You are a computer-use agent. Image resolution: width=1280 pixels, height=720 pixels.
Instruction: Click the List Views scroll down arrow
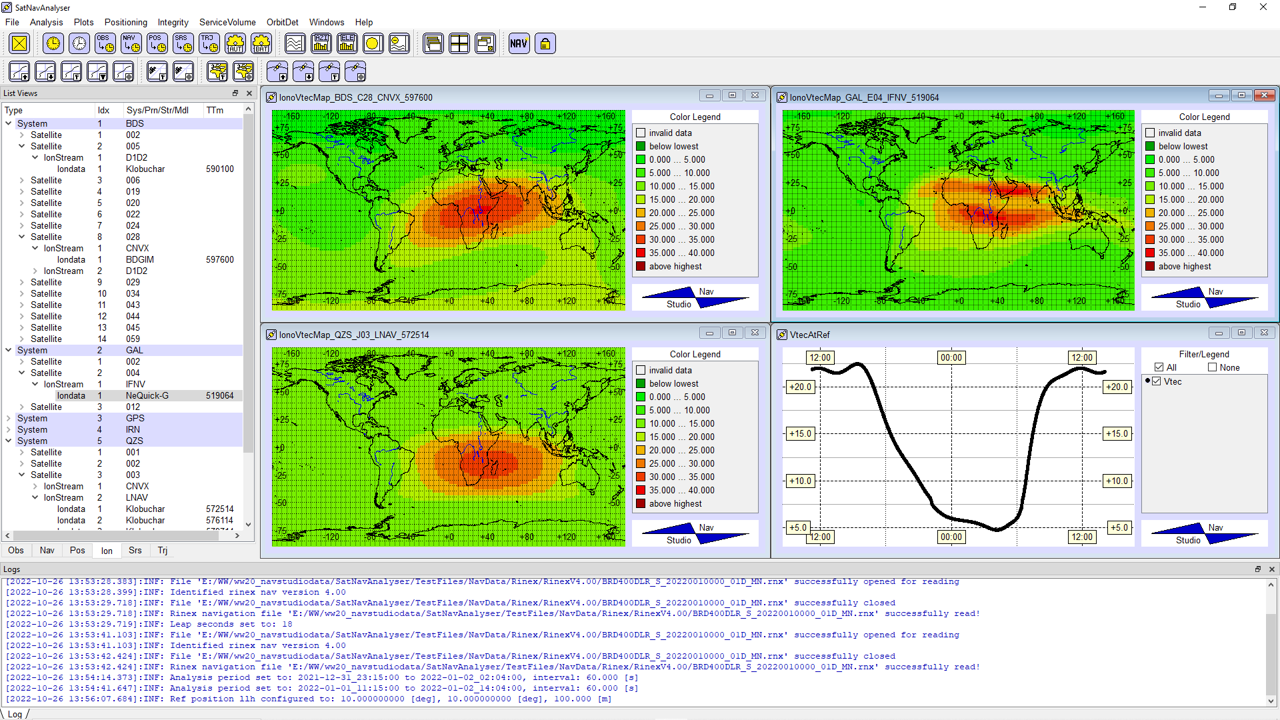pos(249,524)
